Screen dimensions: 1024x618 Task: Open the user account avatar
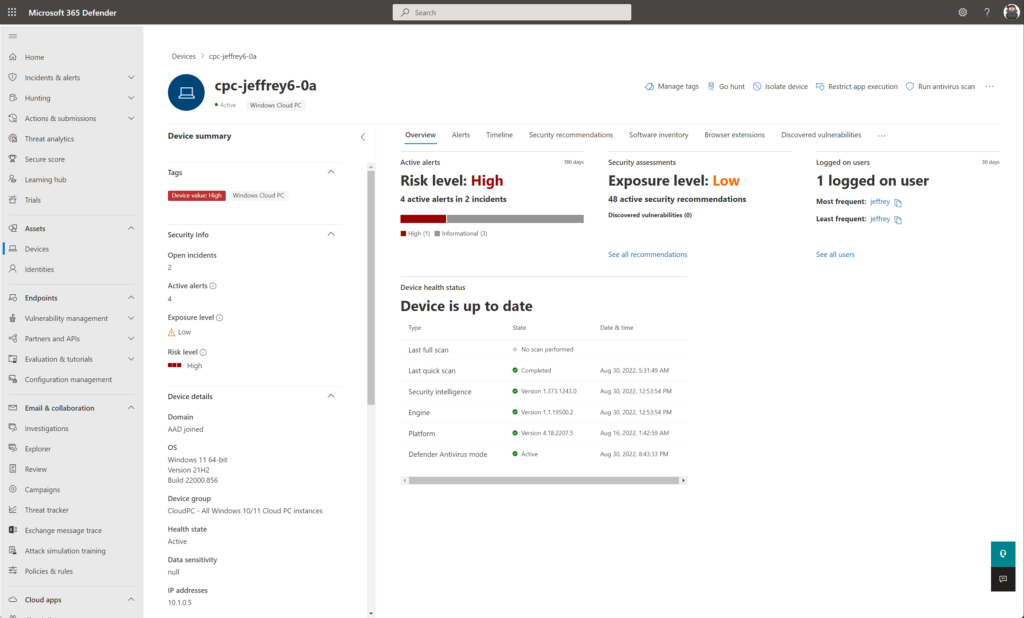click(x=1011, y=12)
